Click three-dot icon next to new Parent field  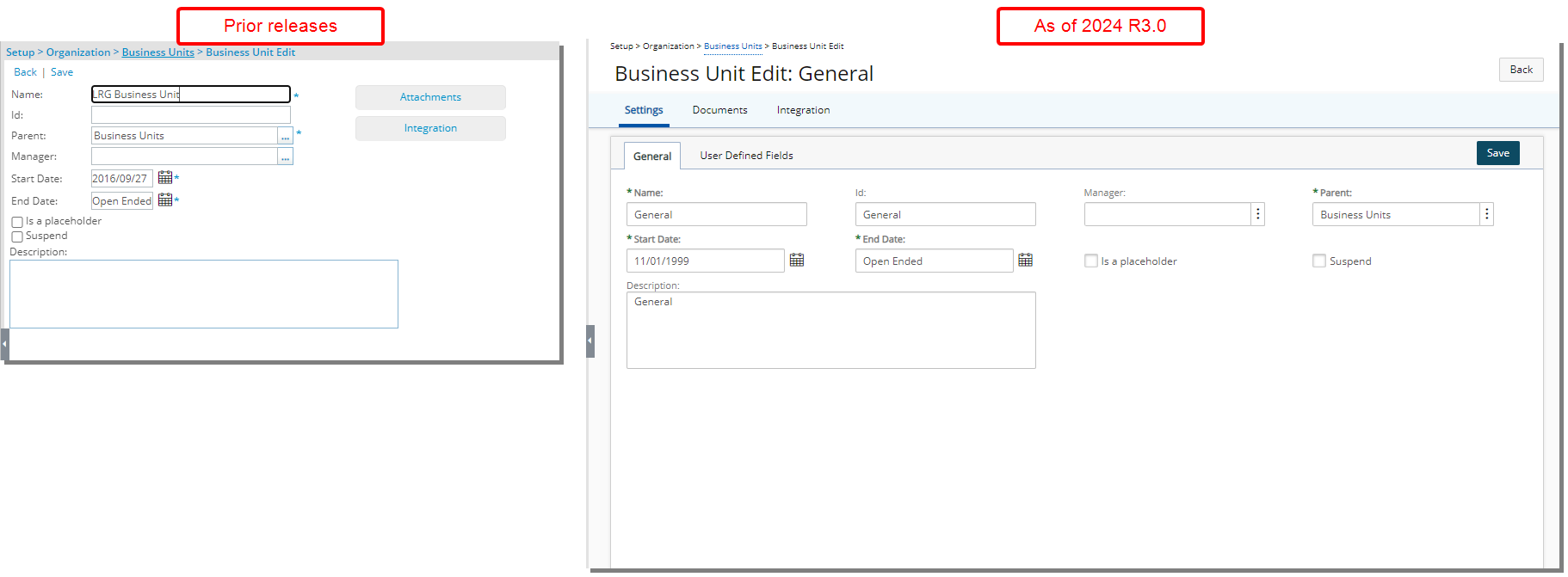click(1486, 214)
